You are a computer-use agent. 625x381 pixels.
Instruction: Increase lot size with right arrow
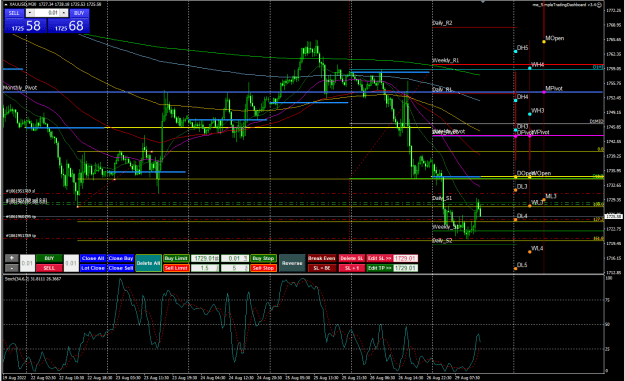[x=64, y=13]
